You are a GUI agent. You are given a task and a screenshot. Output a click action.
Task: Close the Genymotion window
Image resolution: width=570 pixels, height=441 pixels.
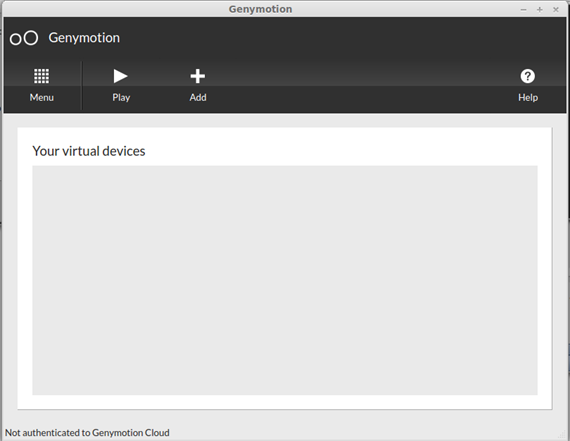tap(556, 10)
